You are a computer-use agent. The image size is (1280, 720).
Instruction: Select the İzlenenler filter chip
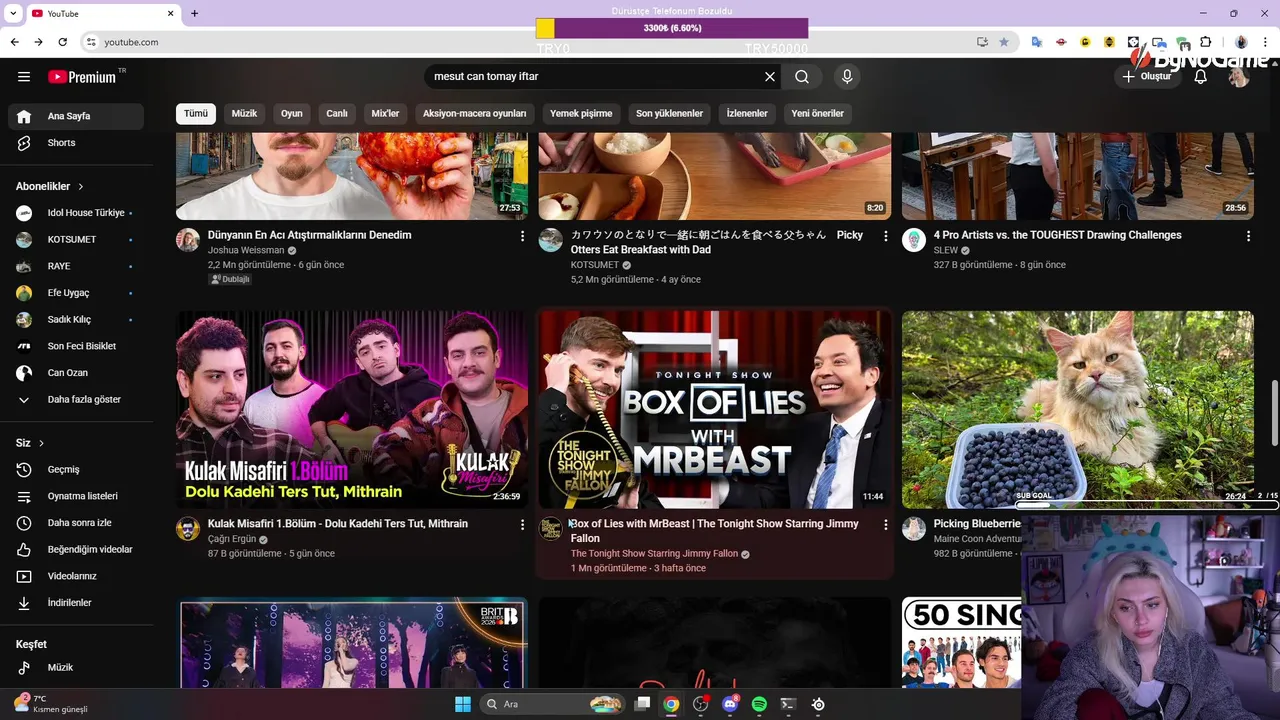coord(747,114)
